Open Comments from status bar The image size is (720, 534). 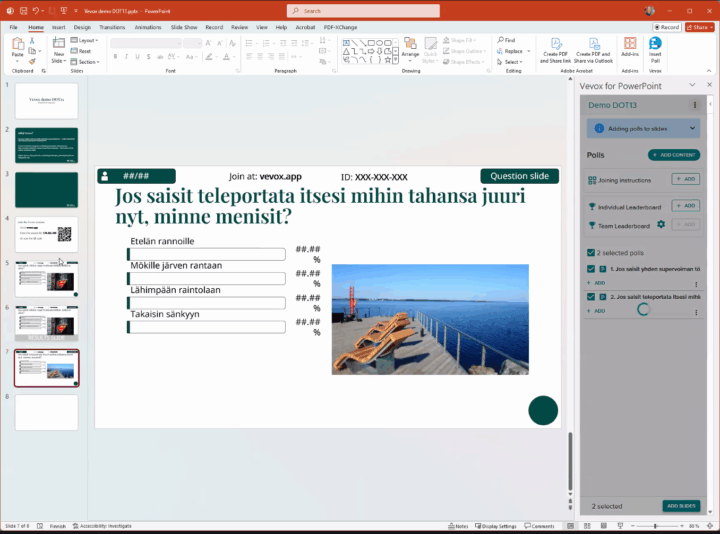click(540, 526)
